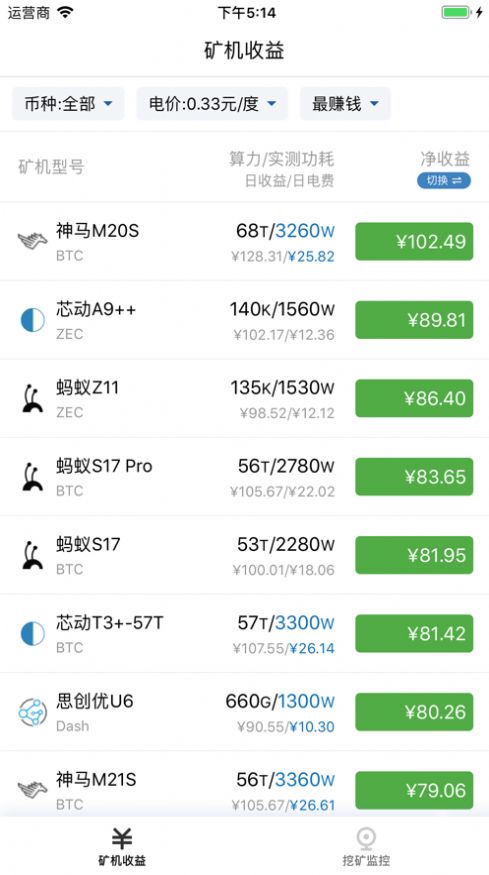This screenshot has height=875, width=489.
Task: Tap the 神马M20S miner logo icon
Action: click(x=32, y=241)
